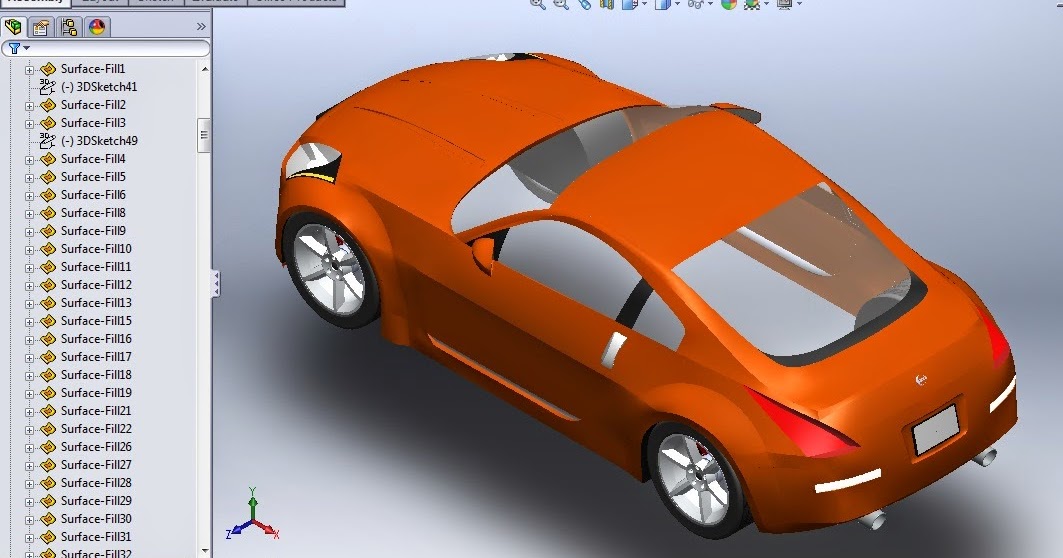Image resolution: width=1063 pixels, height=558 pixels.
Task: Click the Hide/Show Items glasses icon
Action: (x=695, y=3)
